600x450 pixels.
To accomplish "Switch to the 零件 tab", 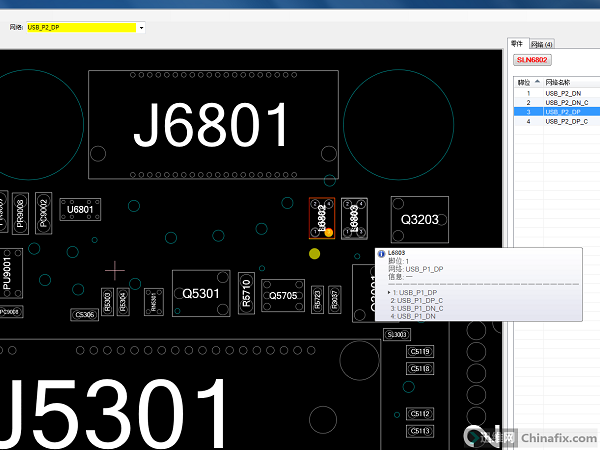I will [x=517, y=44].
